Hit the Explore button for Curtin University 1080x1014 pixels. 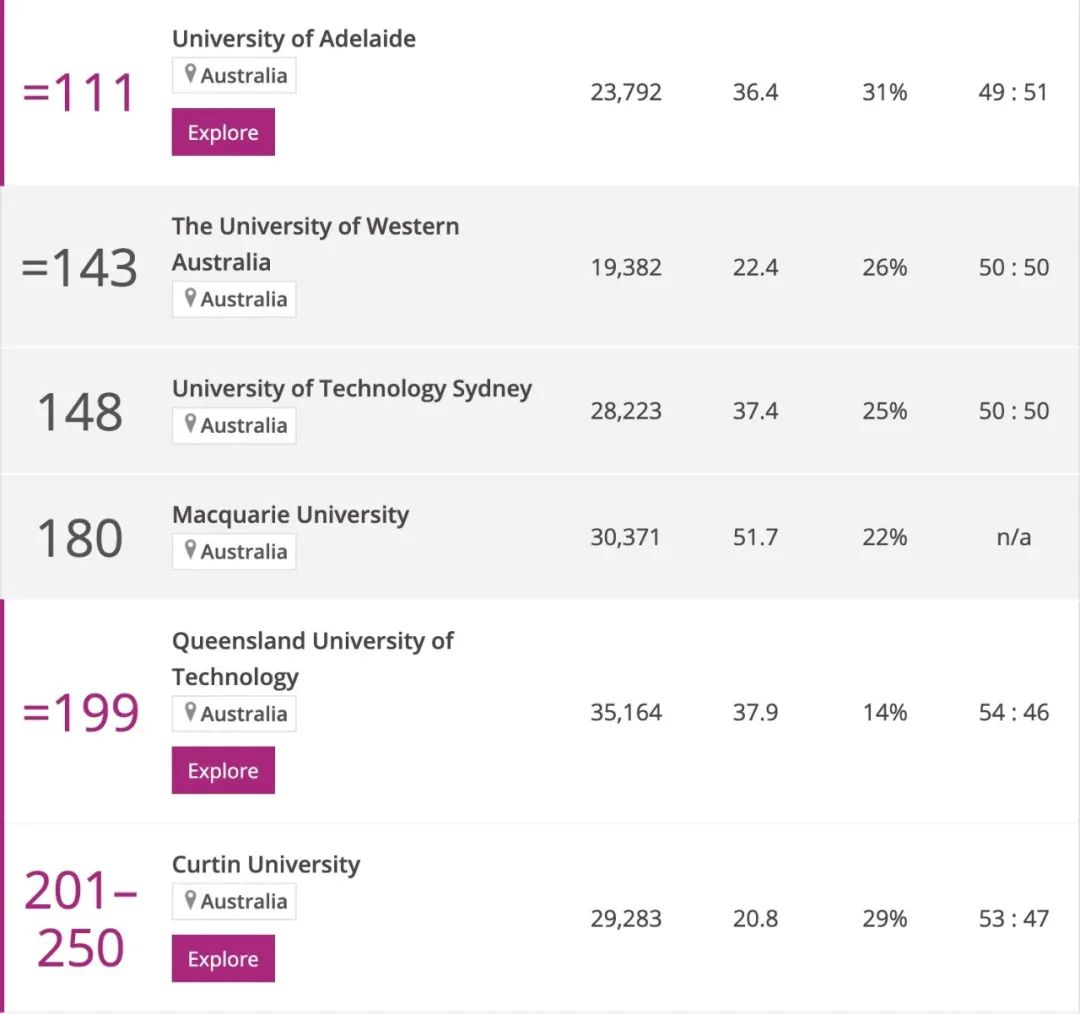[x=223, y=958]
